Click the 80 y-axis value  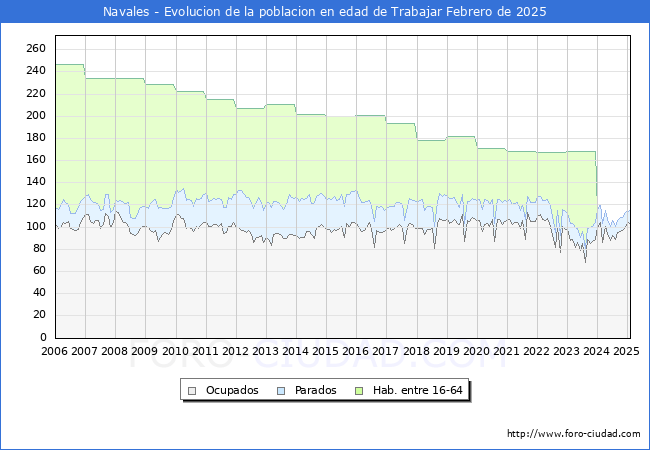(x=39, y=248)
